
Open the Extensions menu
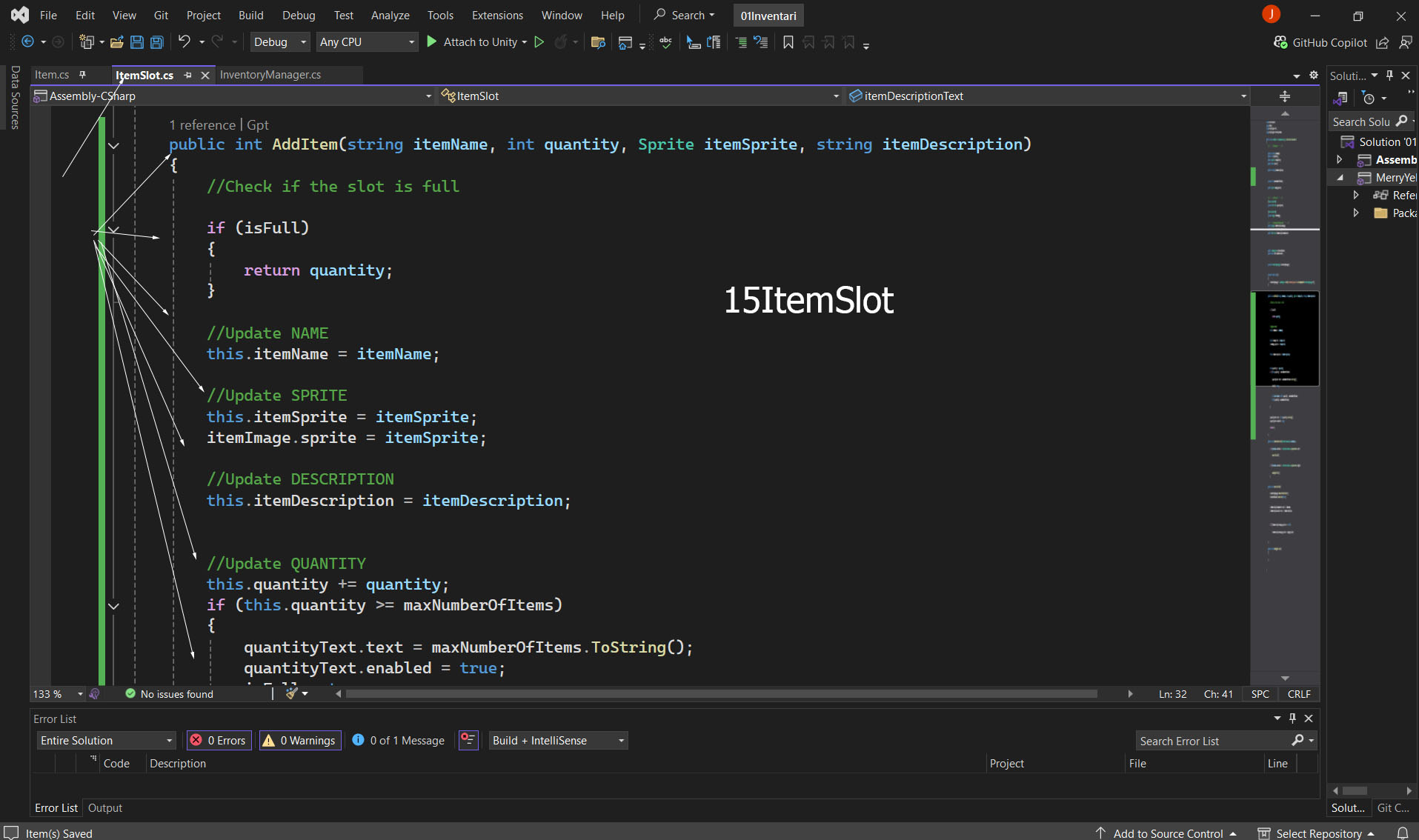[496, 15]
